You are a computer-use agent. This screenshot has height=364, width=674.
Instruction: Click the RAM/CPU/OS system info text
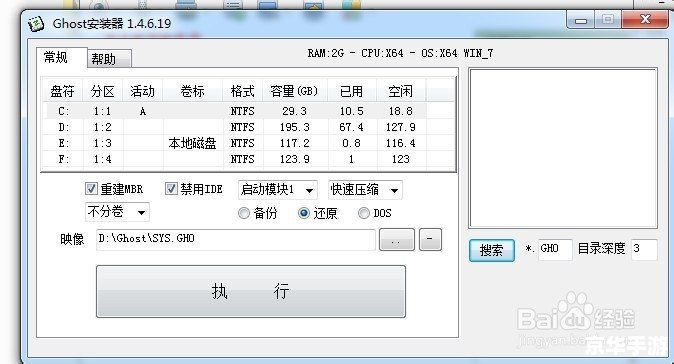400,53
